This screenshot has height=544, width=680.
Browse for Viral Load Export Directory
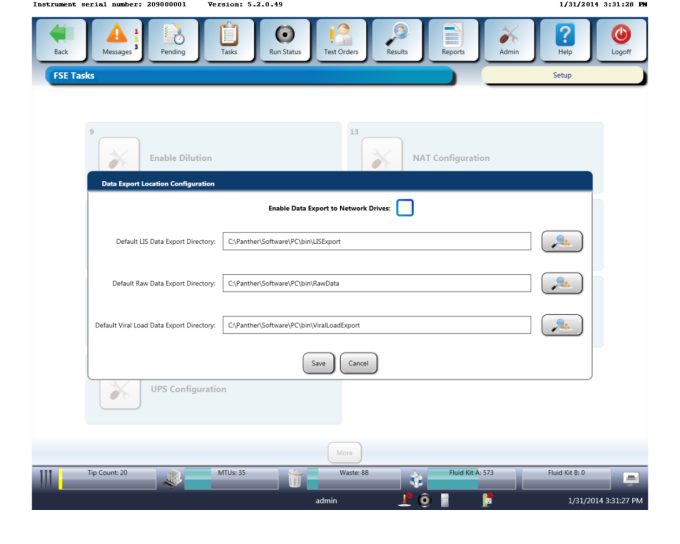pyautogui.click(x=562, y=325)
